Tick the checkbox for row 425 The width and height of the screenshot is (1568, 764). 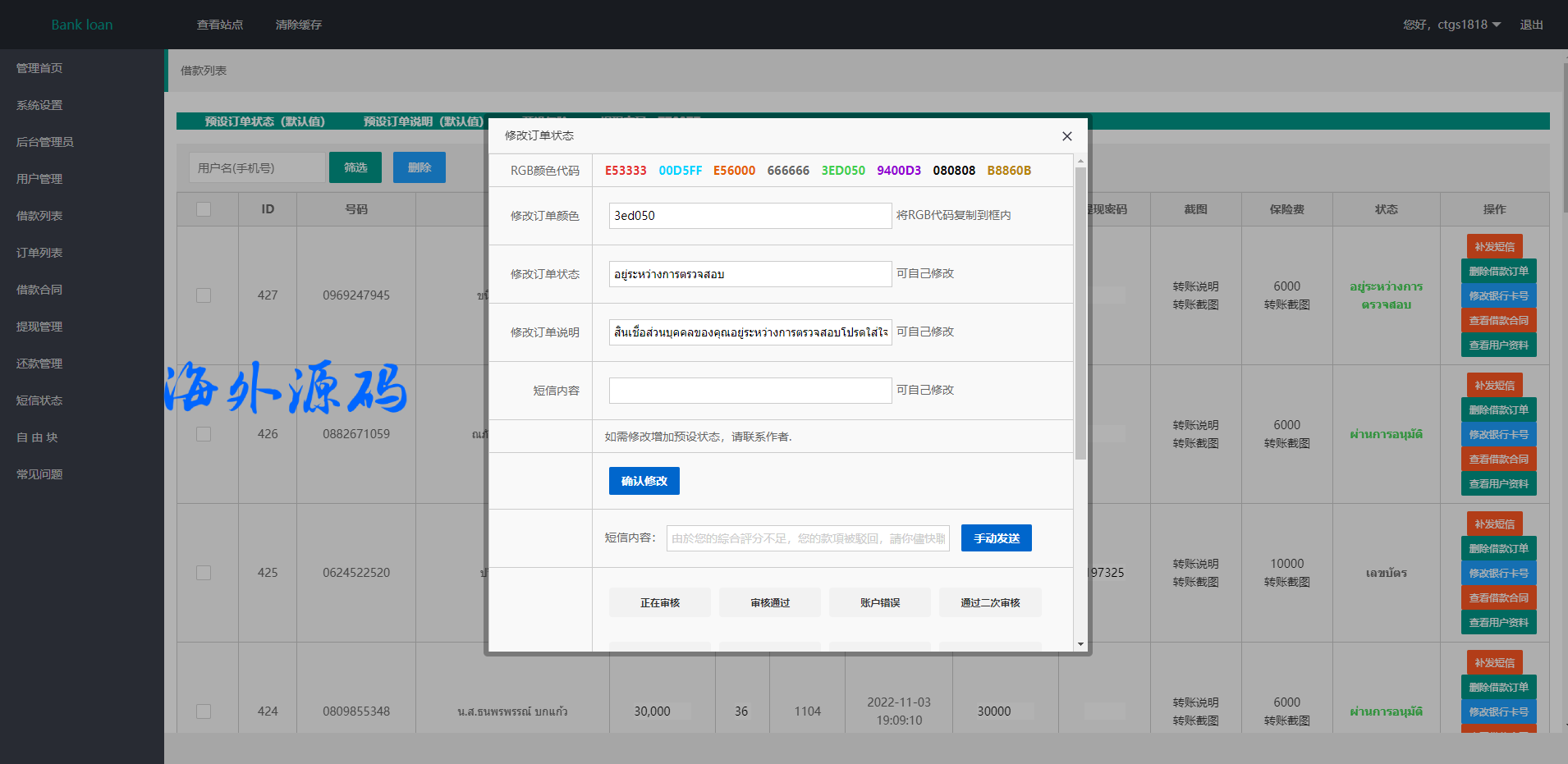pyautogui.click(x=204, y=573)
